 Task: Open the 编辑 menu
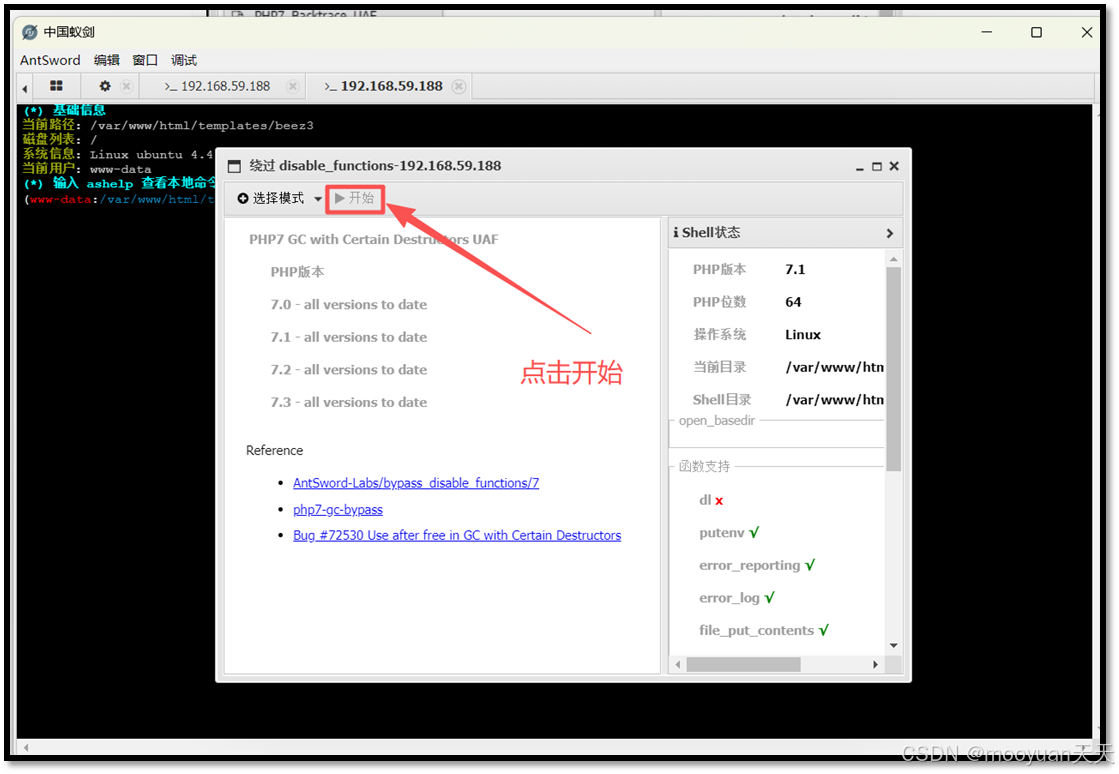106,60
